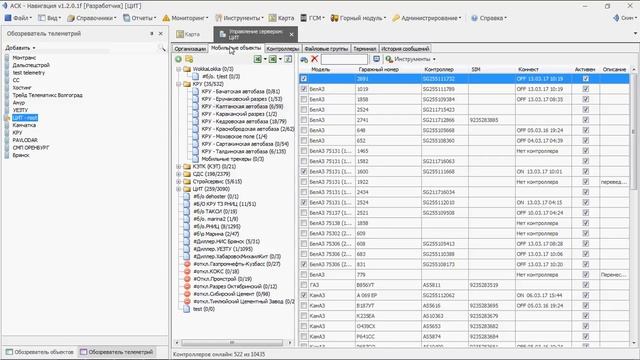640x360 pixels.
Task: Sort by the Гаражный номер column header
Action: click(388, 69)
